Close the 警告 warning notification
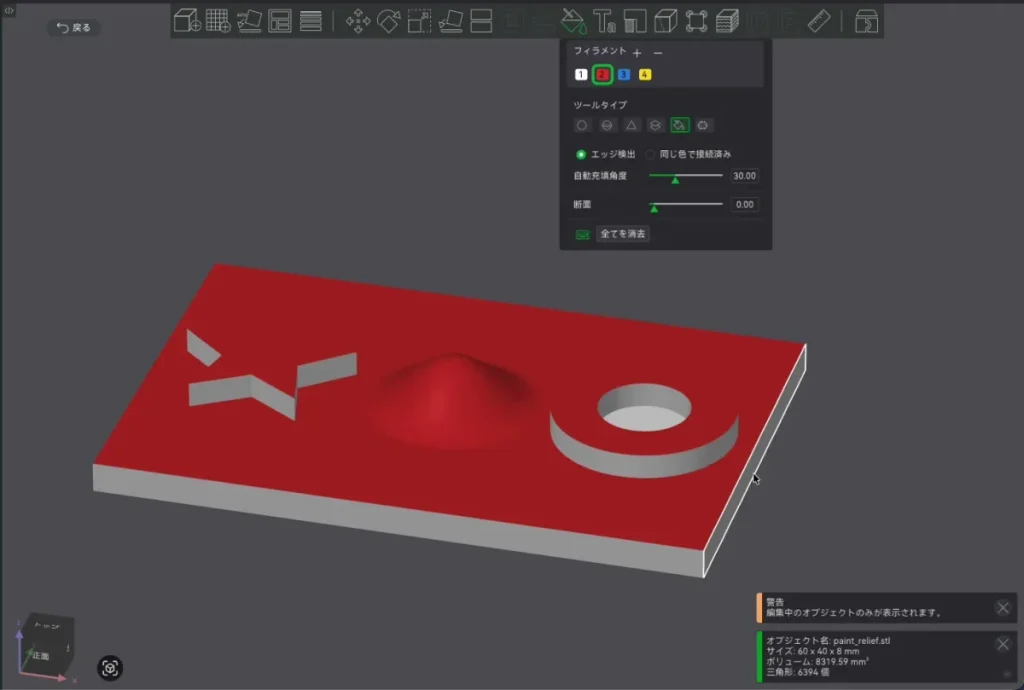 pos(1003,608)
